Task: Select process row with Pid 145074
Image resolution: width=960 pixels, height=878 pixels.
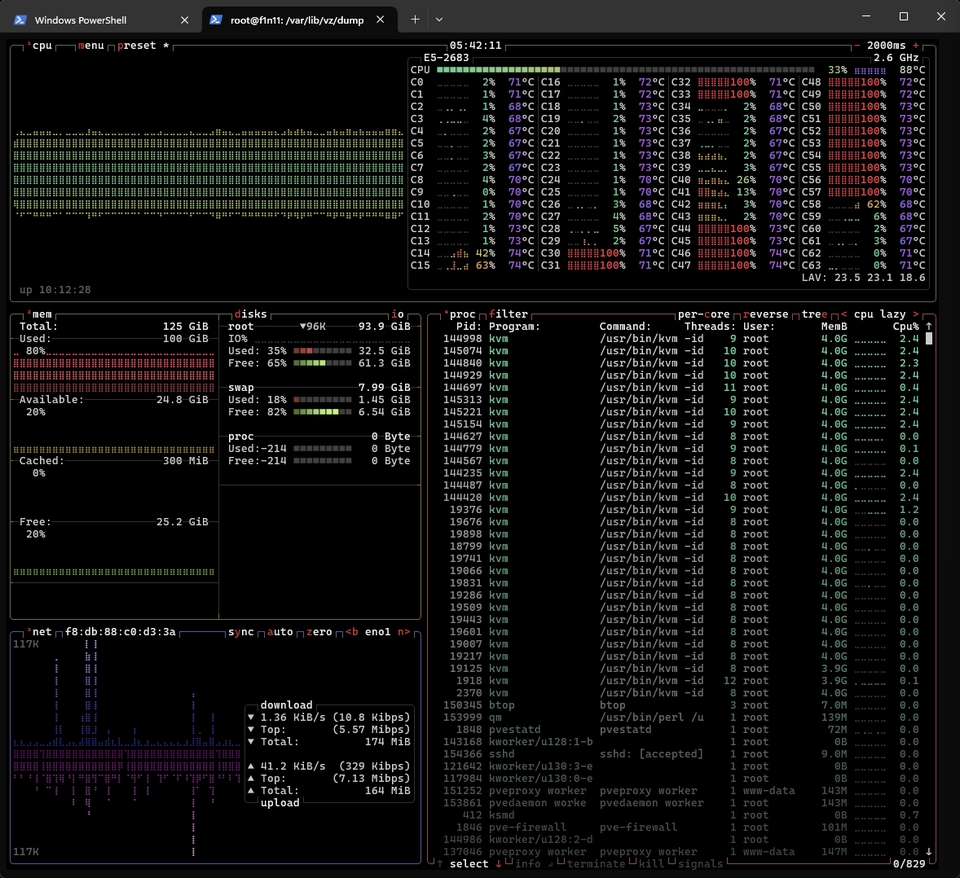Action: (x=681, y=351)
